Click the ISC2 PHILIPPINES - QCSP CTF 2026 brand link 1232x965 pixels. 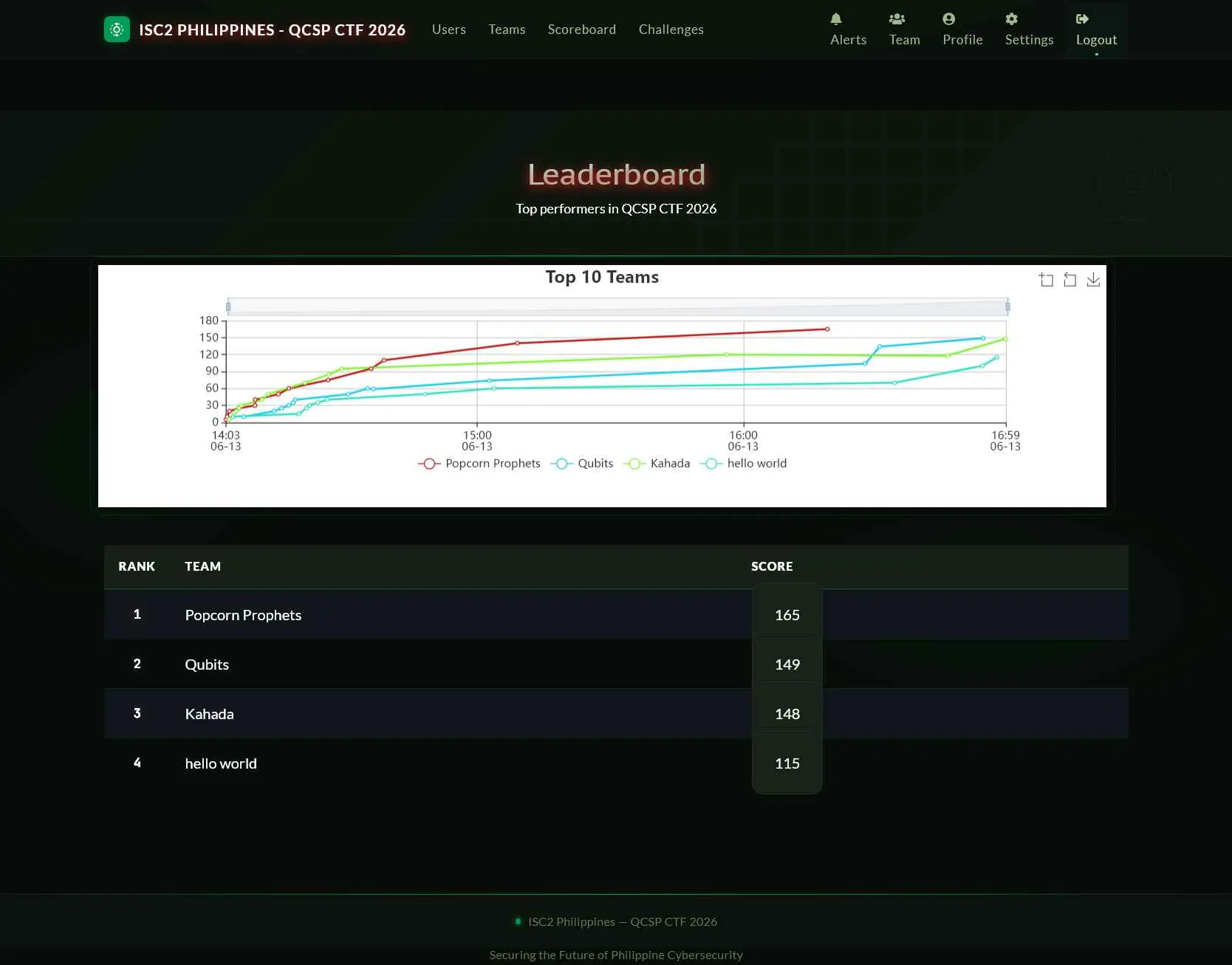tap(272, 30)
